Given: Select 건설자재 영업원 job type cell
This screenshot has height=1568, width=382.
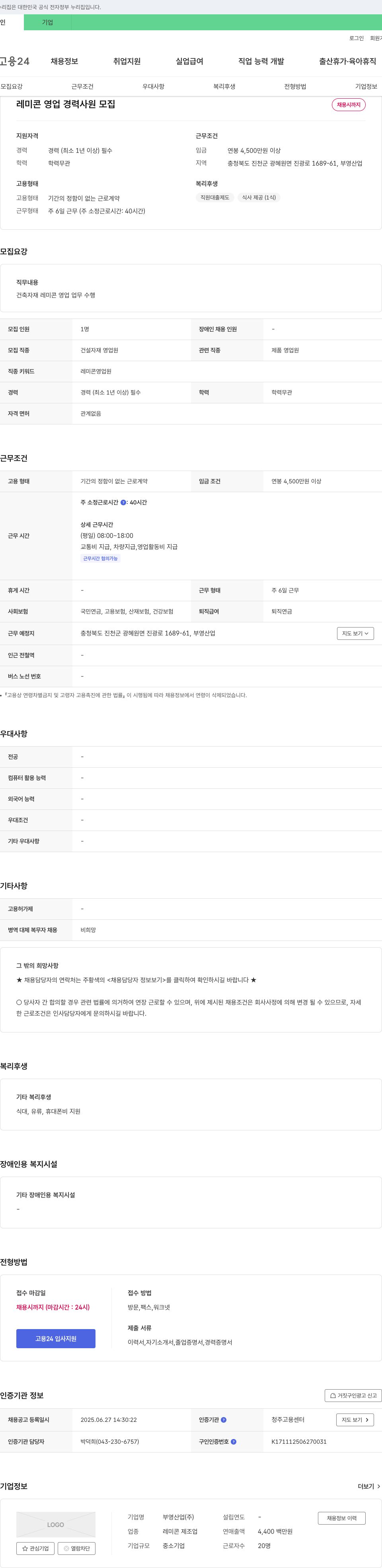Looking at the screenshot, I should click(99, 350).
